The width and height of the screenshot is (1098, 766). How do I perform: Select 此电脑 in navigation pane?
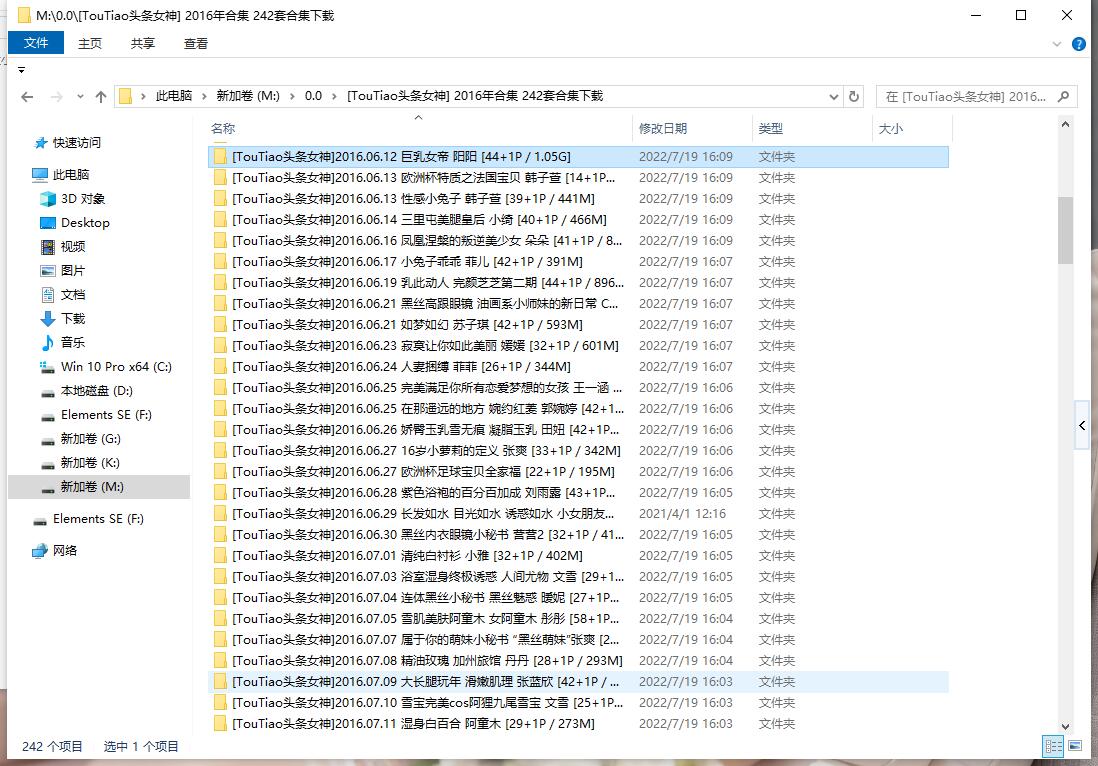(x=71, y=174)
